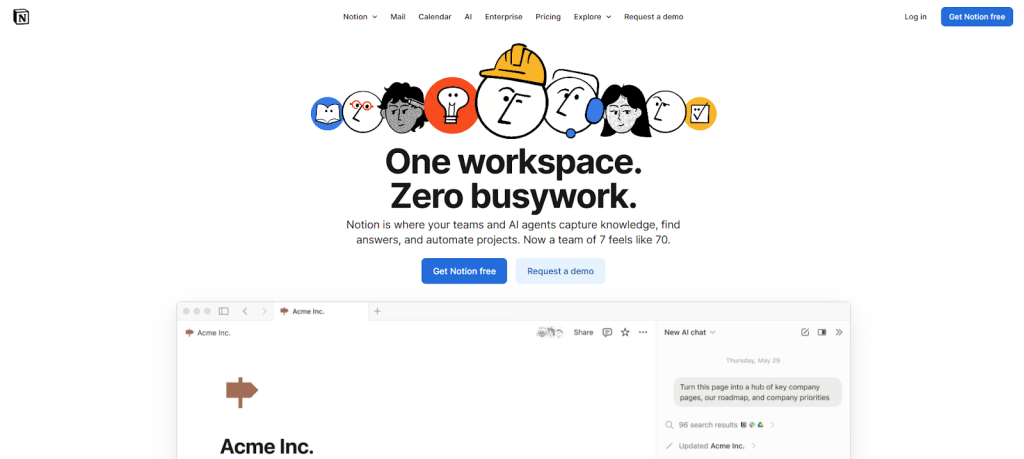This screenshot has width=1024, height=459.
Task: Toggle the AI chat panel layout icon
Action: (822, 332)
